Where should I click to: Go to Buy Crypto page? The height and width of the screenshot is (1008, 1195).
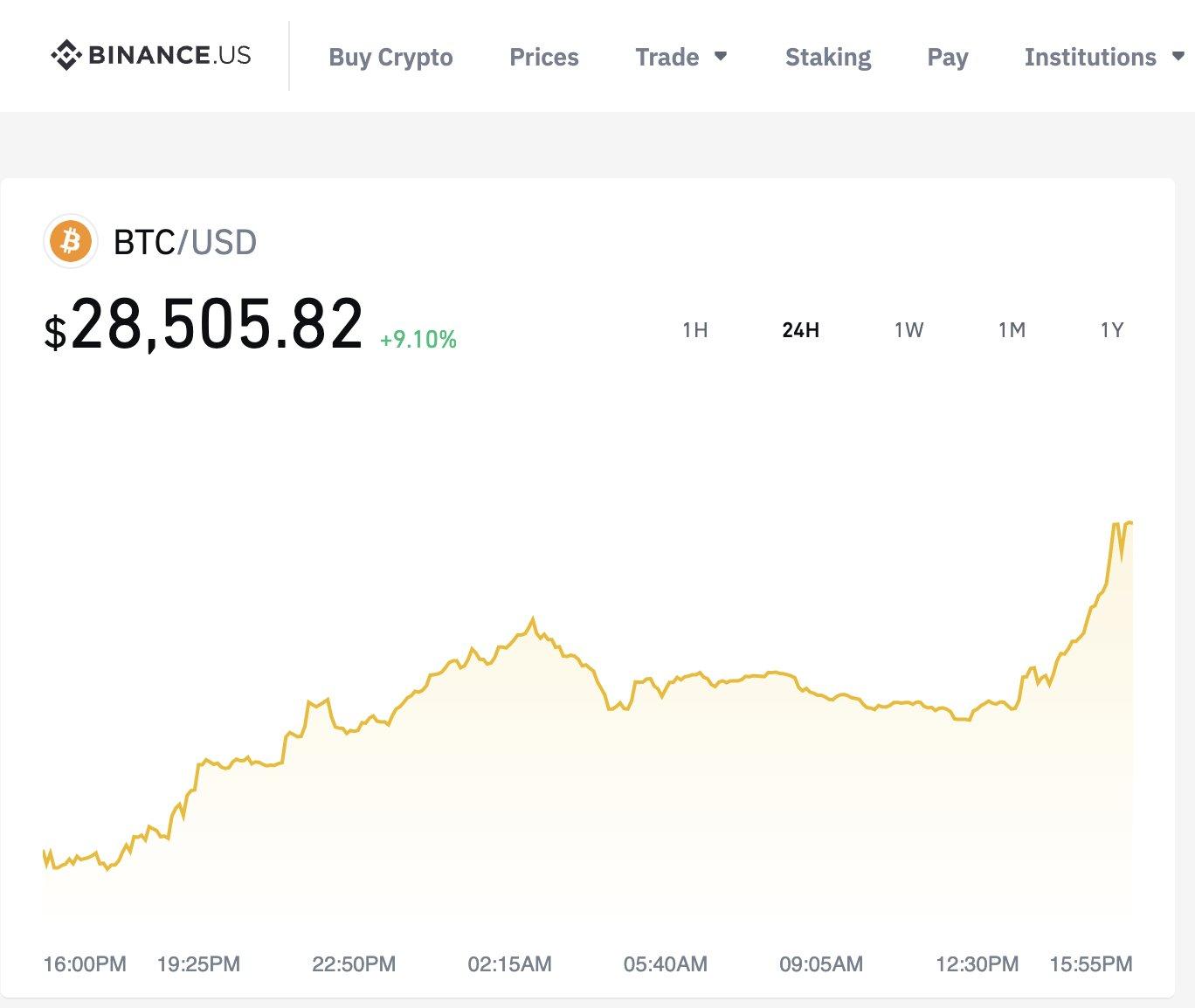tap(390, 58)
